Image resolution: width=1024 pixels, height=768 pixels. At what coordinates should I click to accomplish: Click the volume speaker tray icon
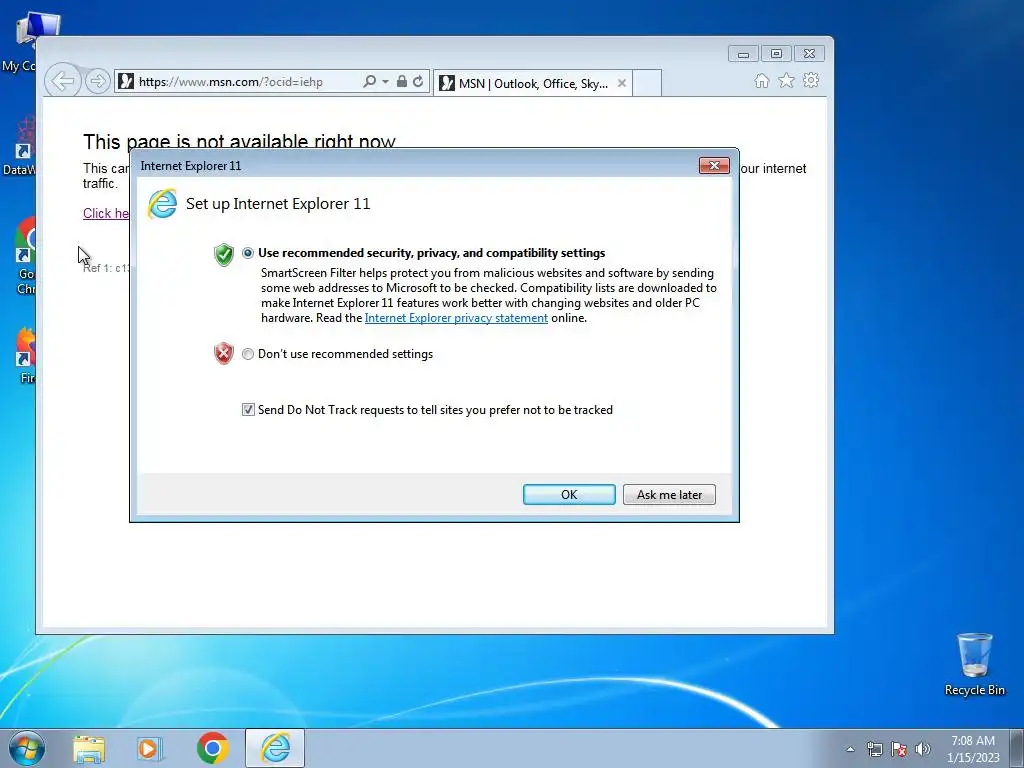click(x=923, y=749)
